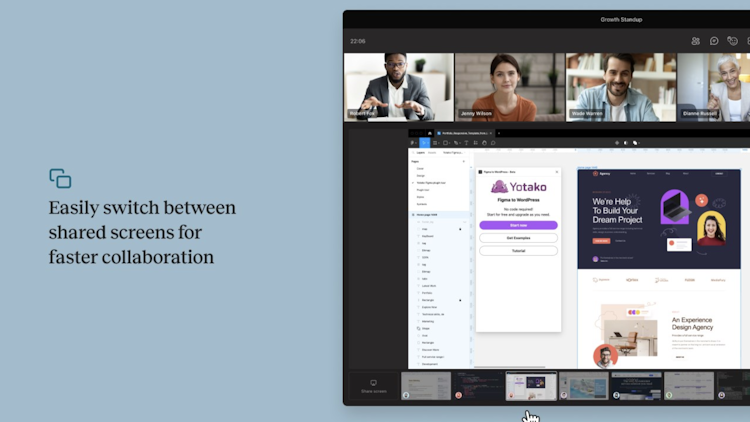Select the Plugin tool page
This screenshot has height=422, width=750.
click(423, 190)
